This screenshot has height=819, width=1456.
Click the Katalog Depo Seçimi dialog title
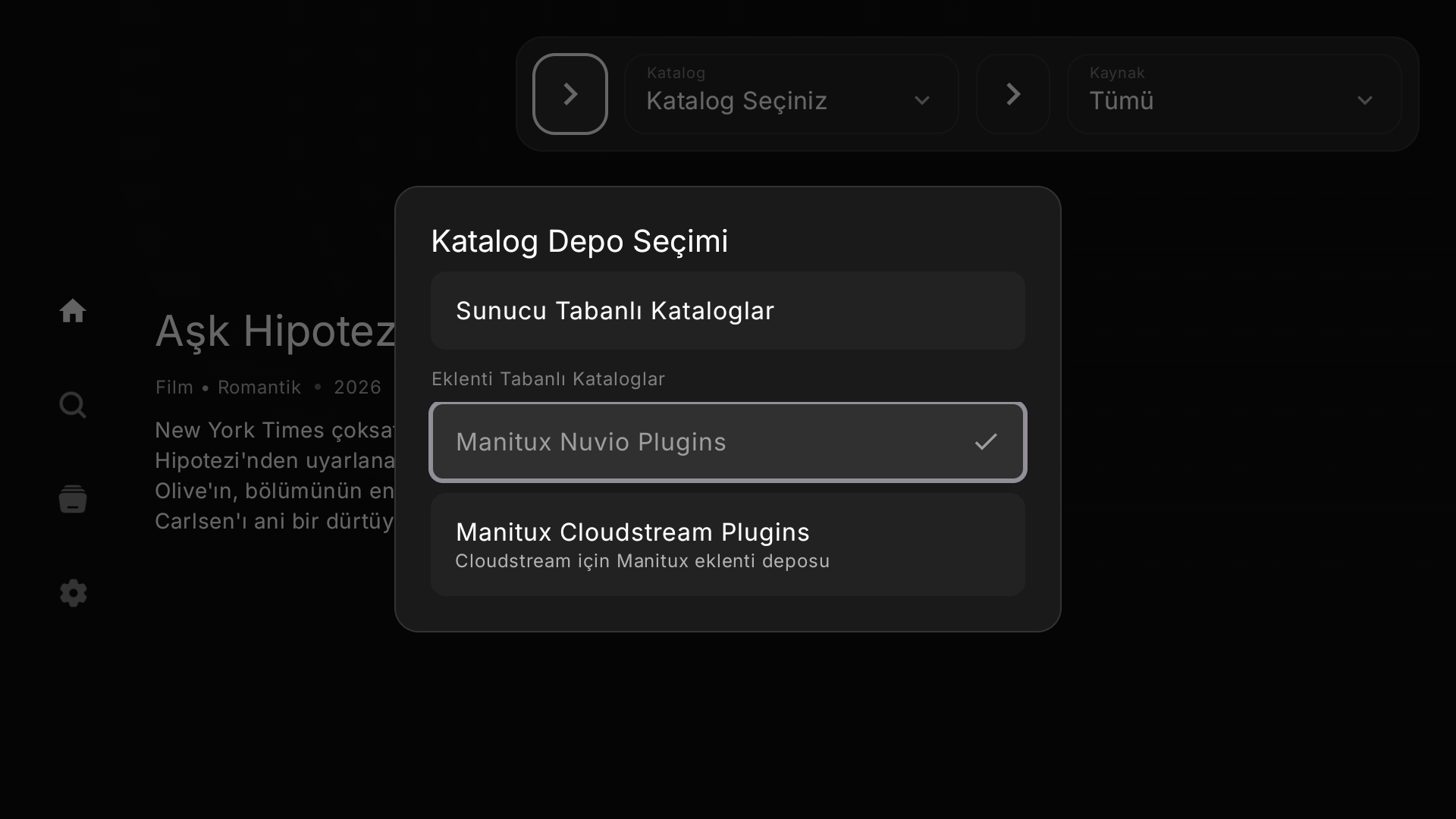(x=579, y=241)
